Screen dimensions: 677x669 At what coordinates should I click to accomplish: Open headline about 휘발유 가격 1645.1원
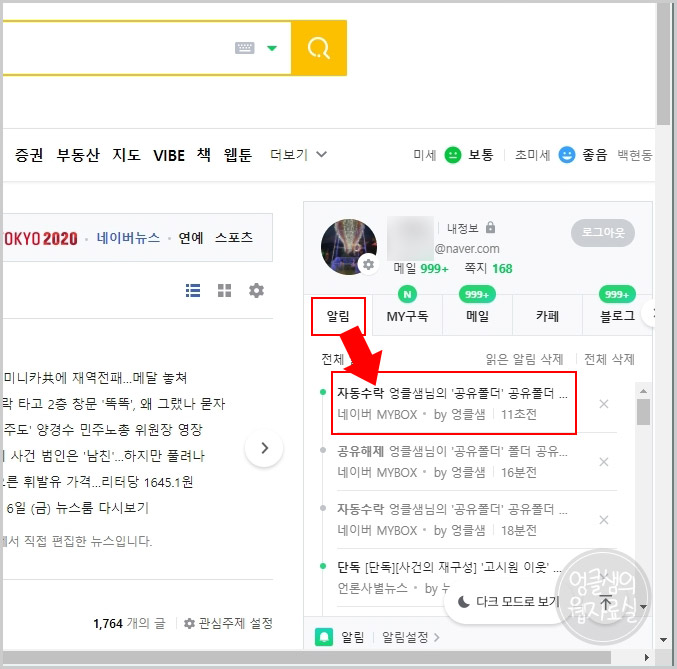[98, 482]
